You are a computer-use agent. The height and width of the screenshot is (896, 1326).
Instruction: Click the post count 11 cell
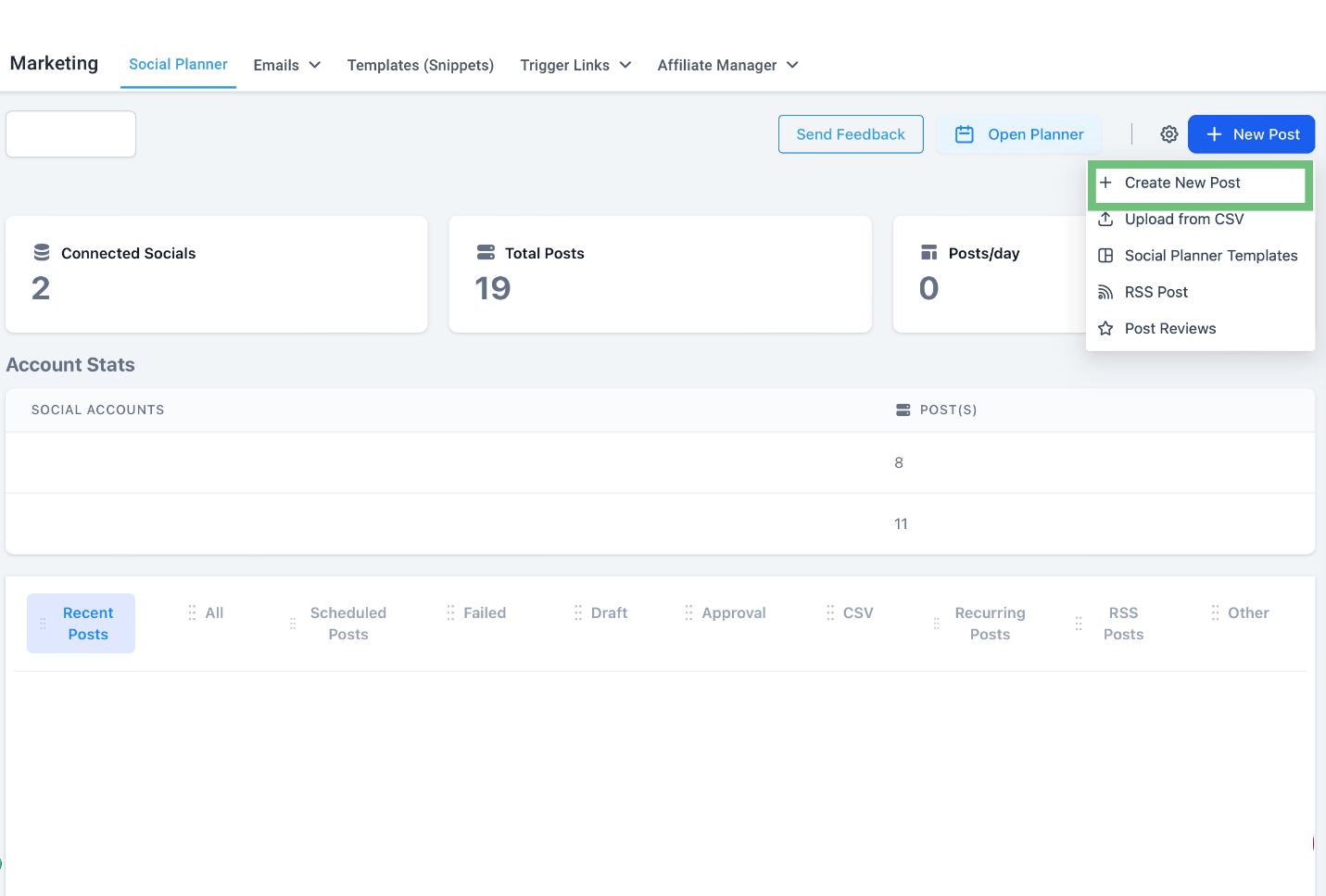click(901, 524)
